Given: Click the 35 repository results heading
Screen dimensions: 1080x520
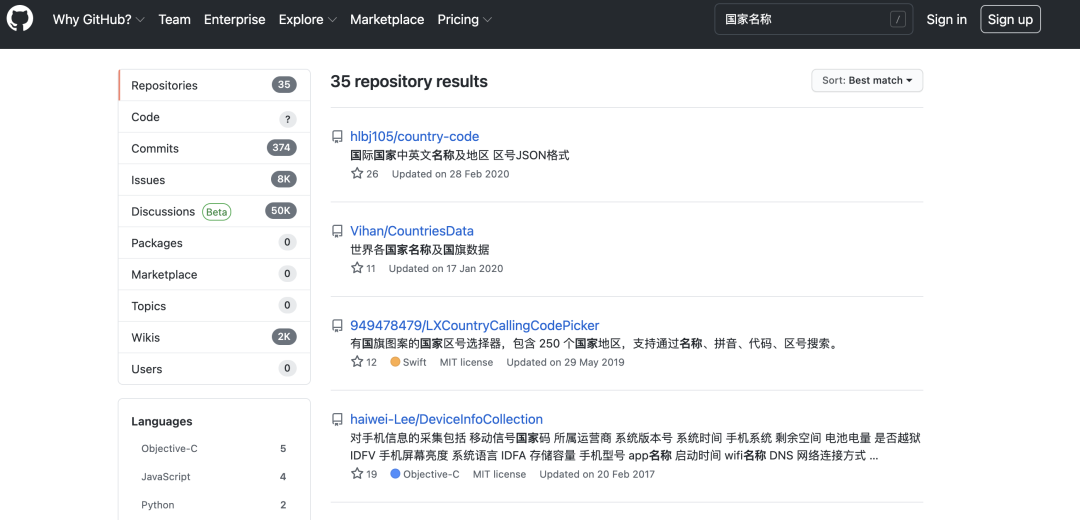Looking at the screenshot, I should click(x=409, y=81).
